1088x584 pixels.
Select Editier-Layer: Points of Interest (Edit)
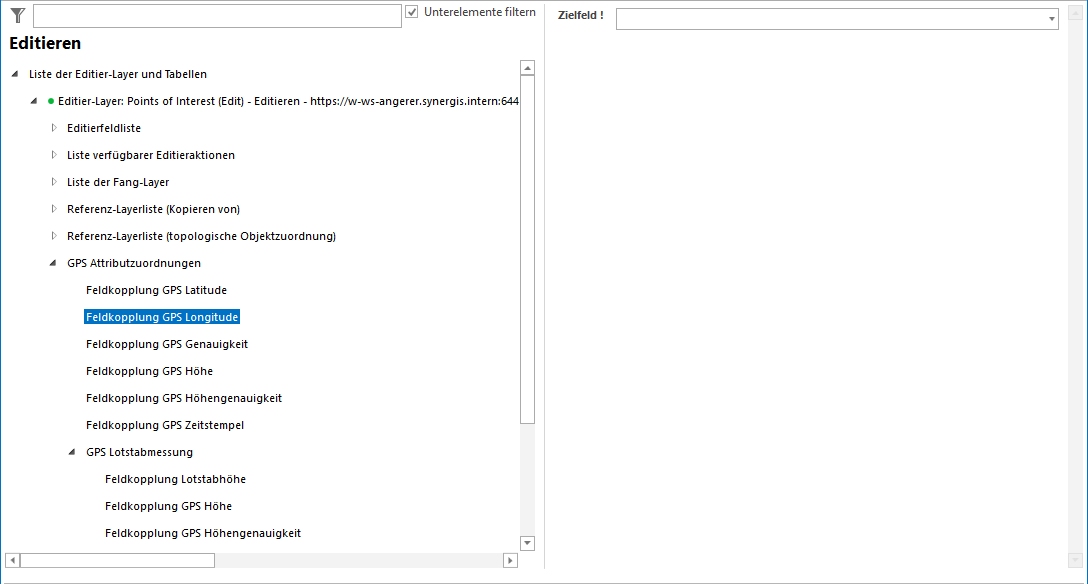coord(288,101)
